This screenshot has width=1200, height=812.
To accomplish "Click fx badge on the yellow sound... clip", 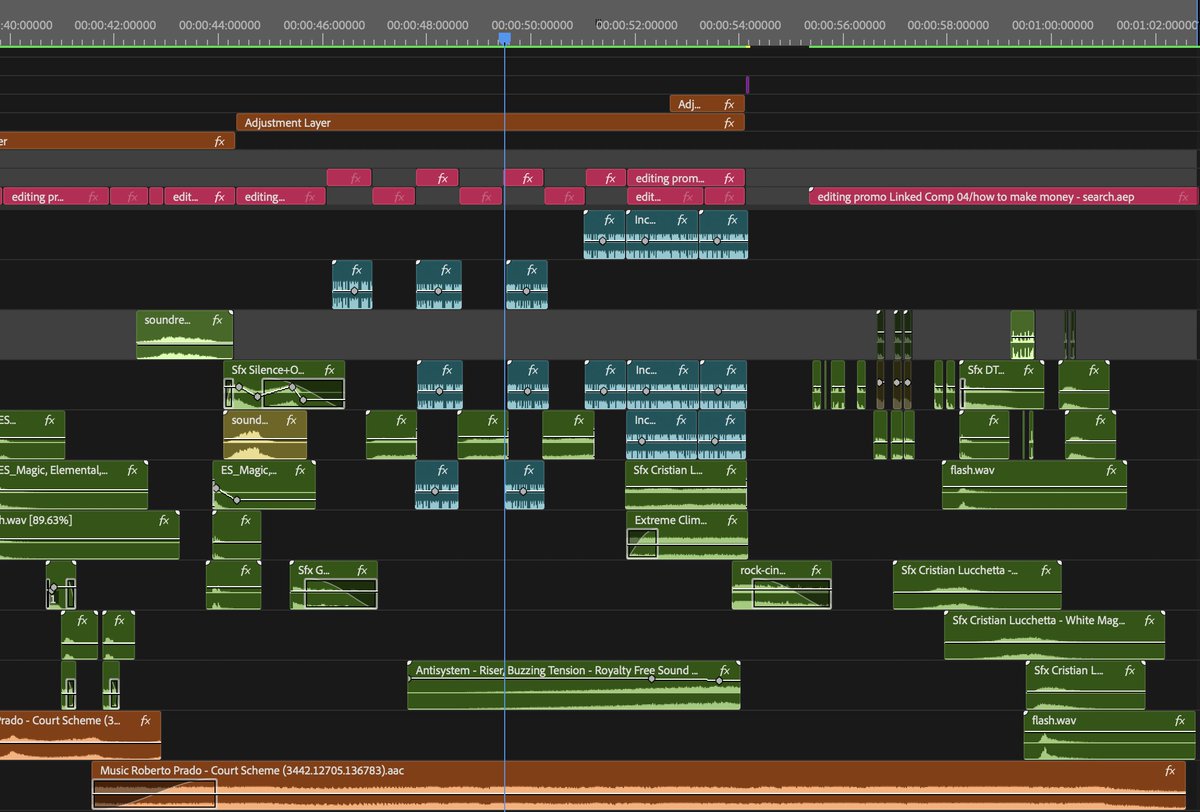I will pyautogui.click(x=291, y=421).
